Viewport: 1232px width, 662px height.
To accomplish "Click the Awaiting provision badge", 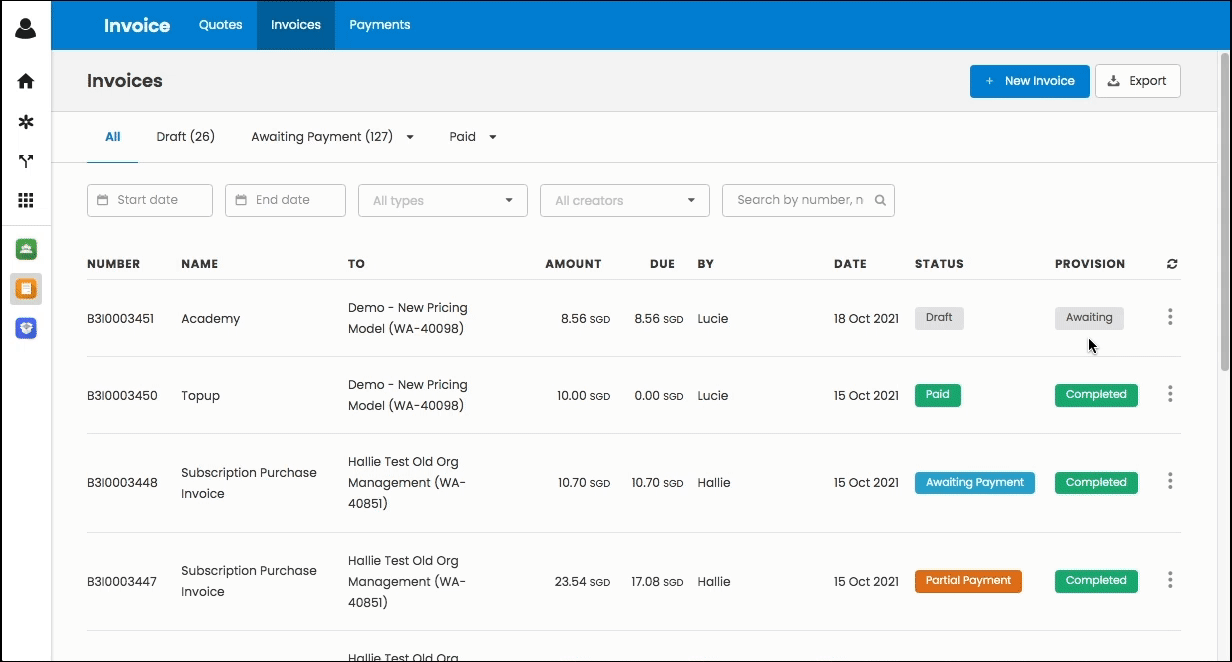I will point(1089,318).
